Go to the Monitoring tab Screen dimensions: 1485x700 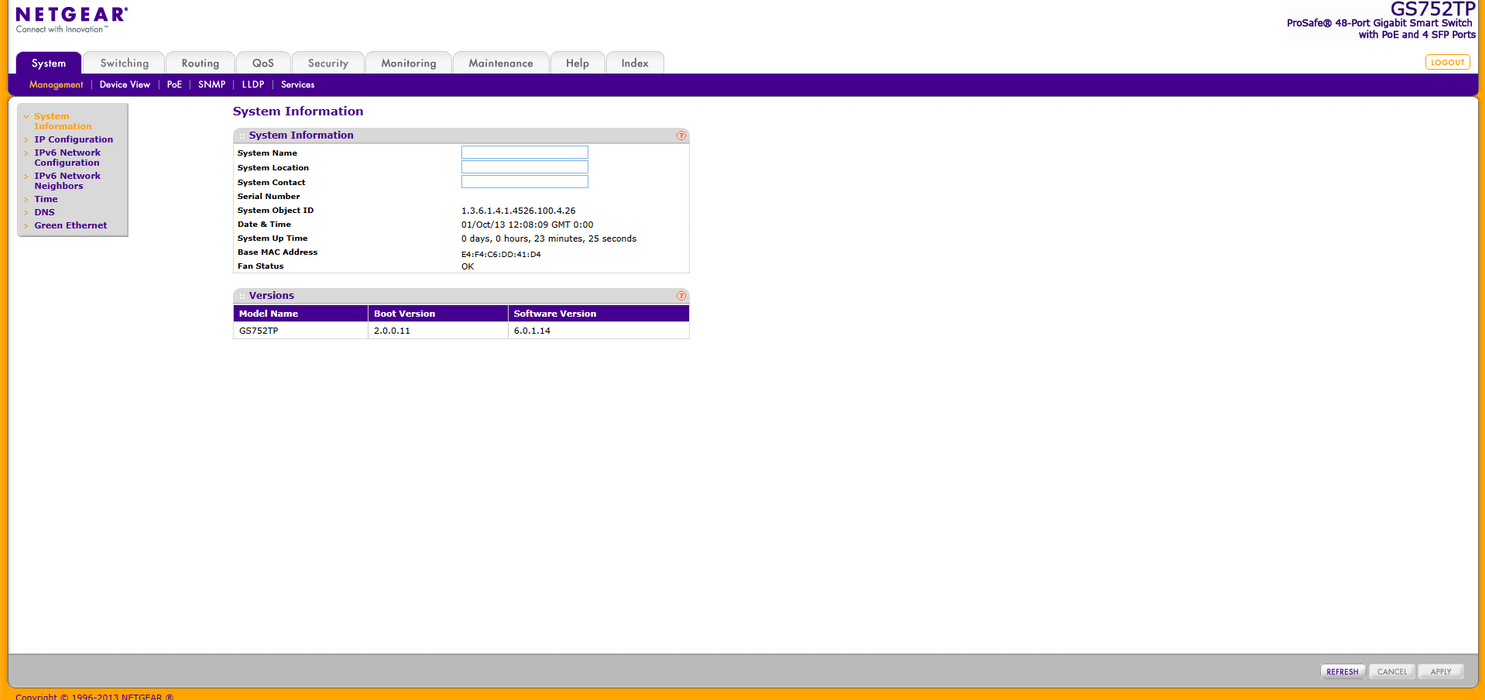coord(408,63)
